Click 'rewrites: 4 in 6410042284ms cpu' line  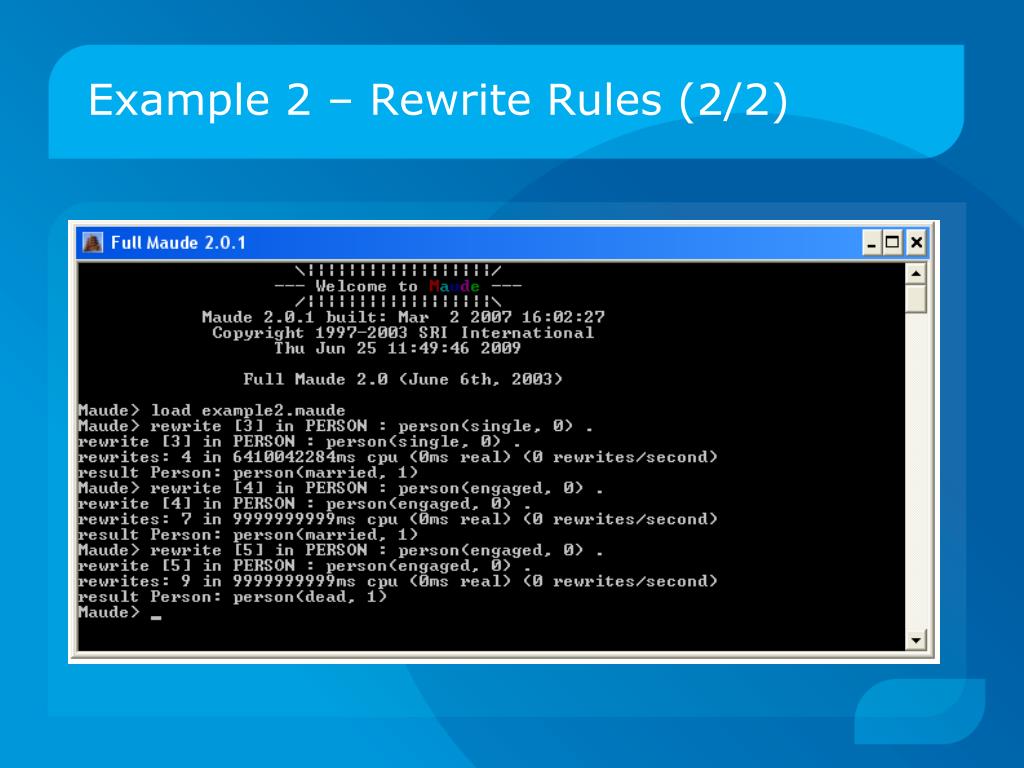(398, 456)
